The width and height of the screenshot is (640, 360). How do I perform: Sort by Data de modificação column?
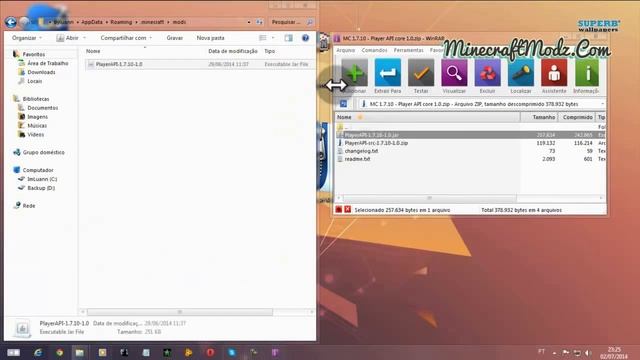[x=233, y=51]
